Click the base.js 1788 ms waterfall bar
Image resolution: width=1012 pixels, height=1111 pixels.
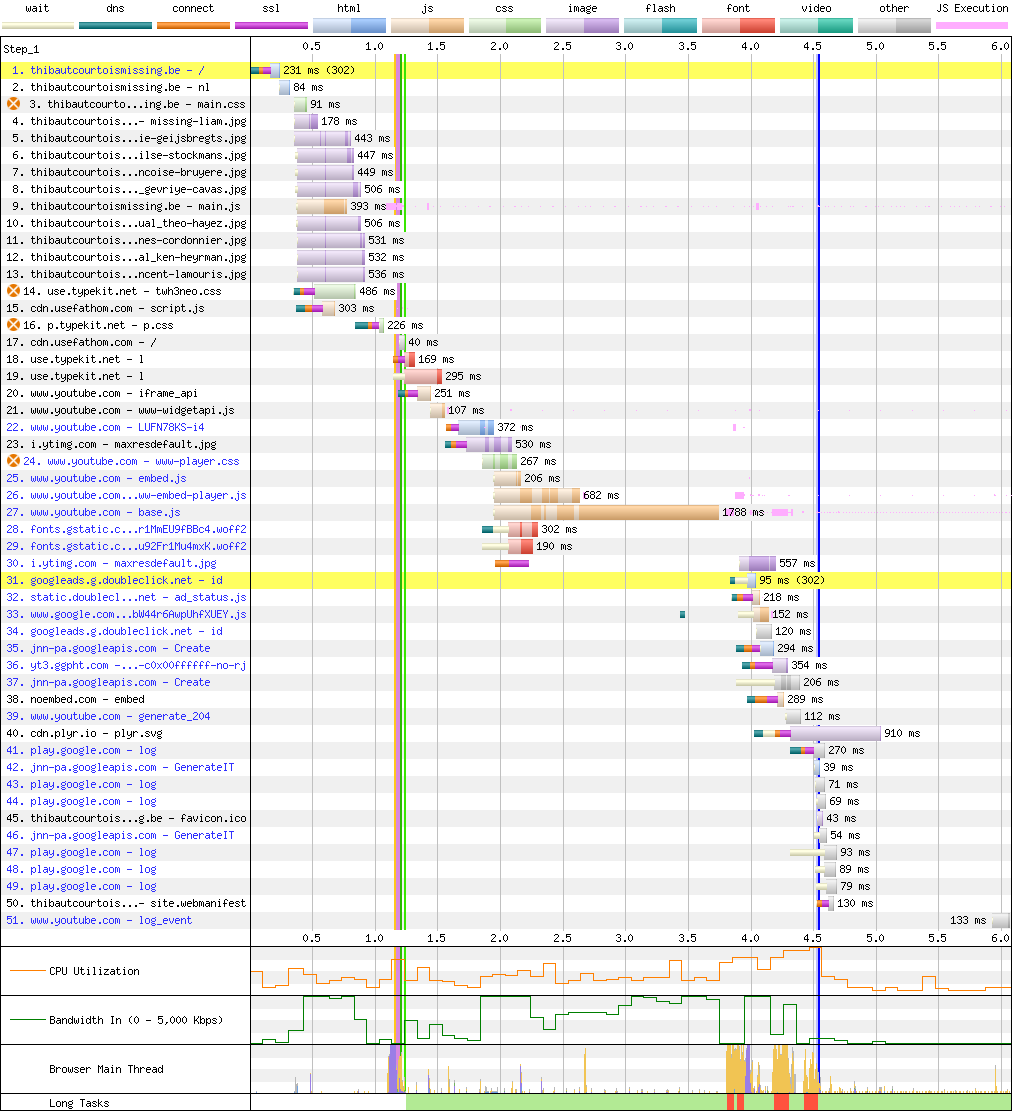(606, 512)
